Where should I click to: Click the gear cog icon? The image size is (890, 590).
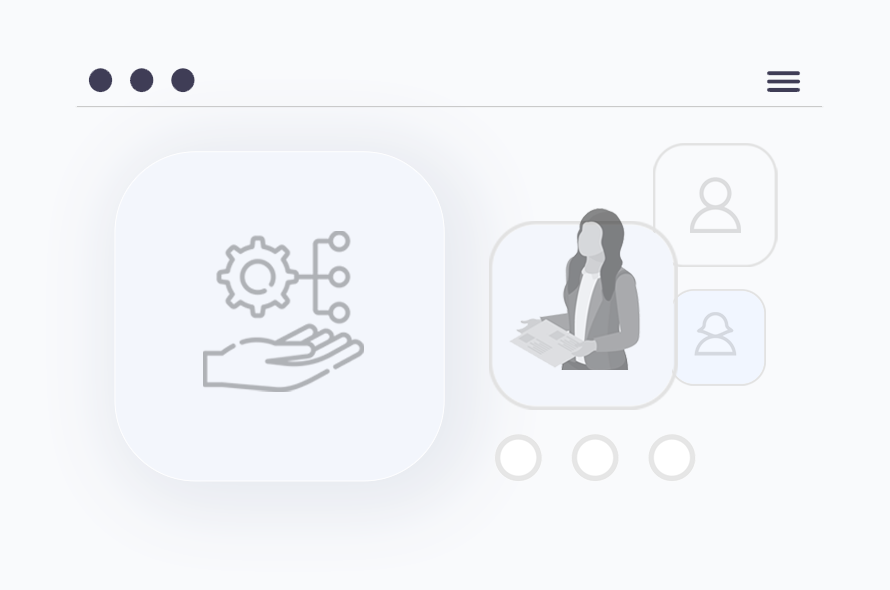tap(257, 277)
